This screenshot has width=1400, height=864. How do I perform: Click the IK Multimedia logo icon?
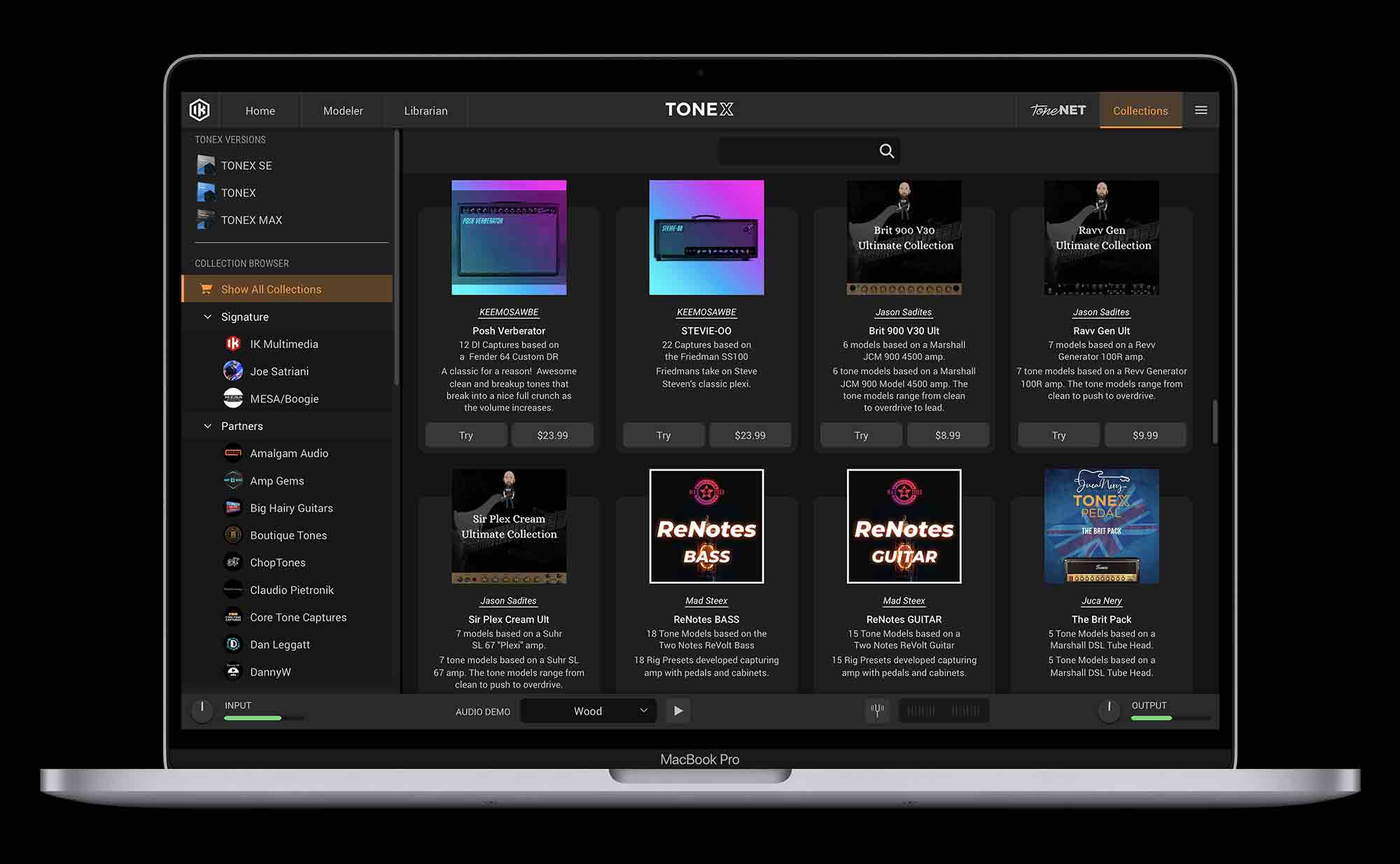199,110
